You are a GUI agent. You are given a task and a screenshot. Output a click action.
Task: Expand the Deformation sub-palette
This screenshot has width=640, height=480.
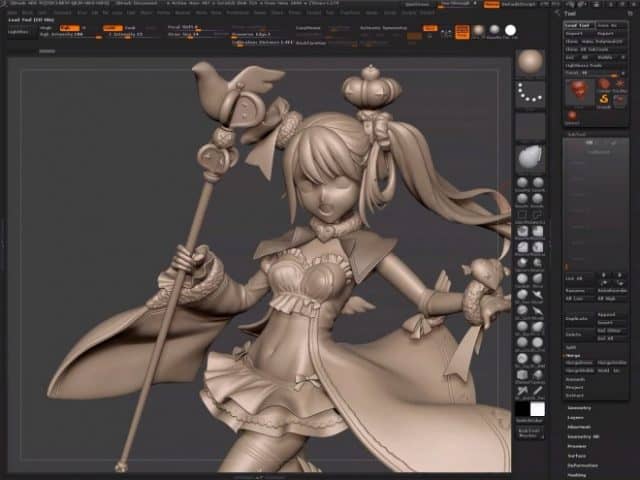click(x=583, y=466)
